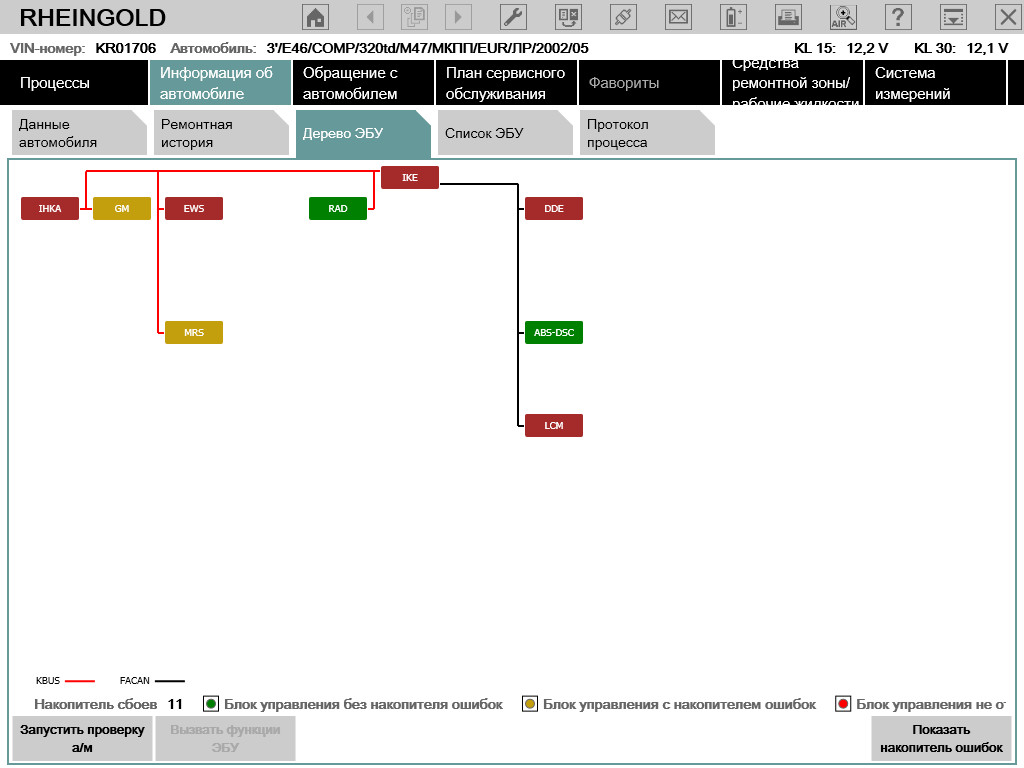Open План сервисного обслуживания tab
The height and width of the screenshot is (768, 1024).
click(506, 83)
